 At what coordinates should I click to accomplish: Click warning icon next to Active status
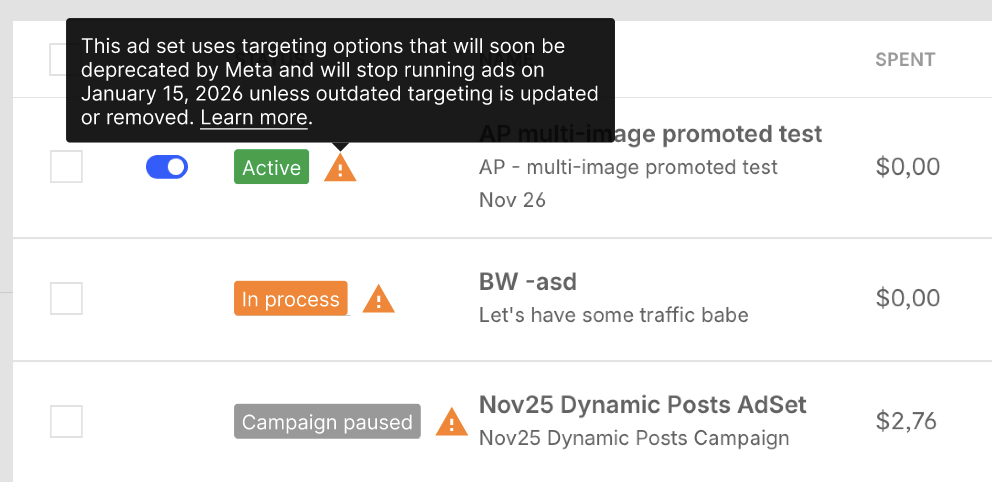(340, 168)
